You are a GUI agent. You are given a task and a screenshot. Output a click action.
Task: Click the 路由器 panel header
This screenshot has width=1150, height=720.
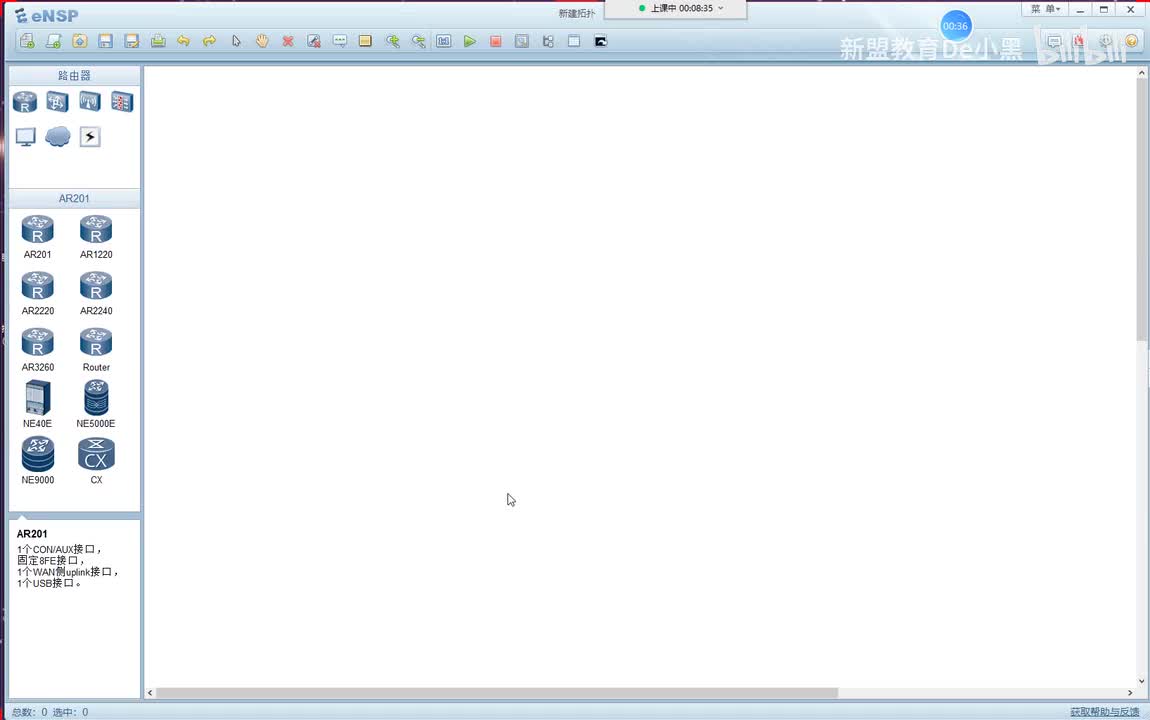74,76
